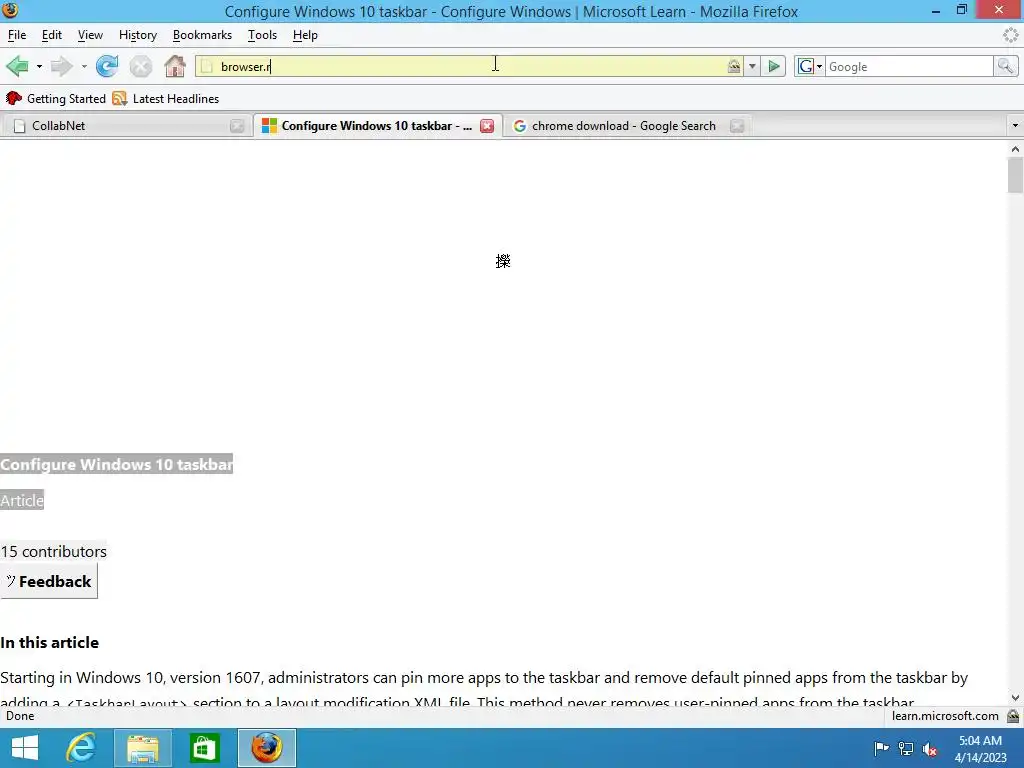Click in the Google search box

point(909,66)
